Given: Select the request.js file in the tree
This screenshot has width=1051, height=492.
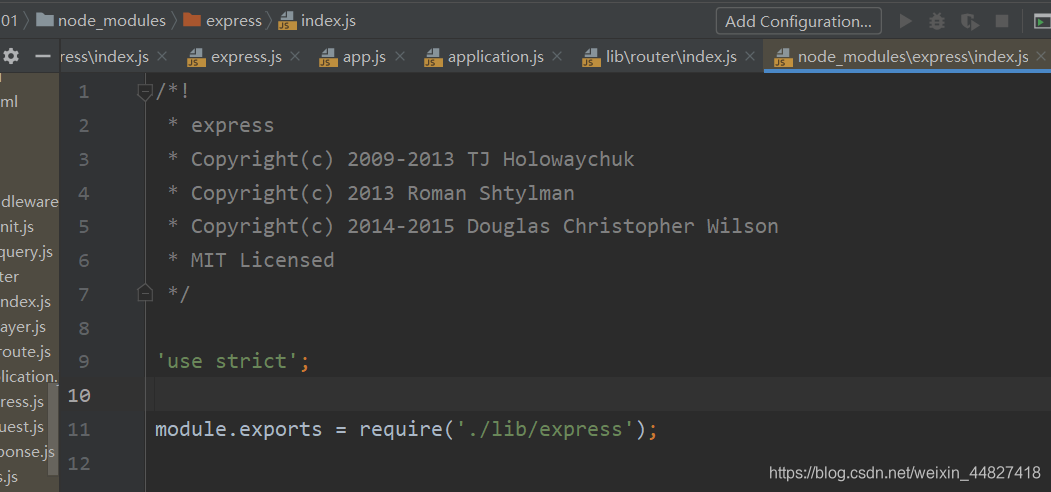Looking at the screenshot, I should coord(22,426).
